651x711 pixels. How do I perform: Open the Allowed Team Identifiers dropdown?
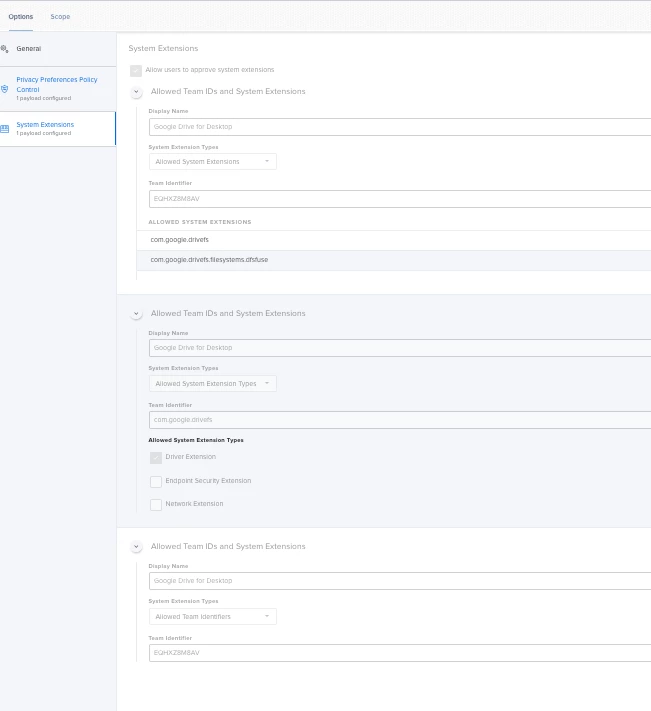213,617
